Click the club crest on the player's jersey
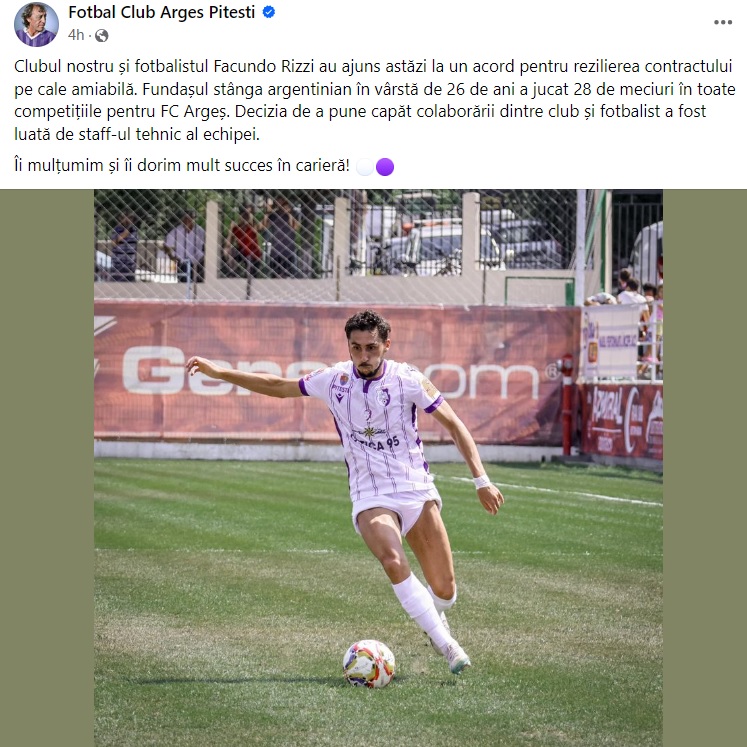Viewport: 747px width, 747px height. pyautogui.click(x=384, y=396)
